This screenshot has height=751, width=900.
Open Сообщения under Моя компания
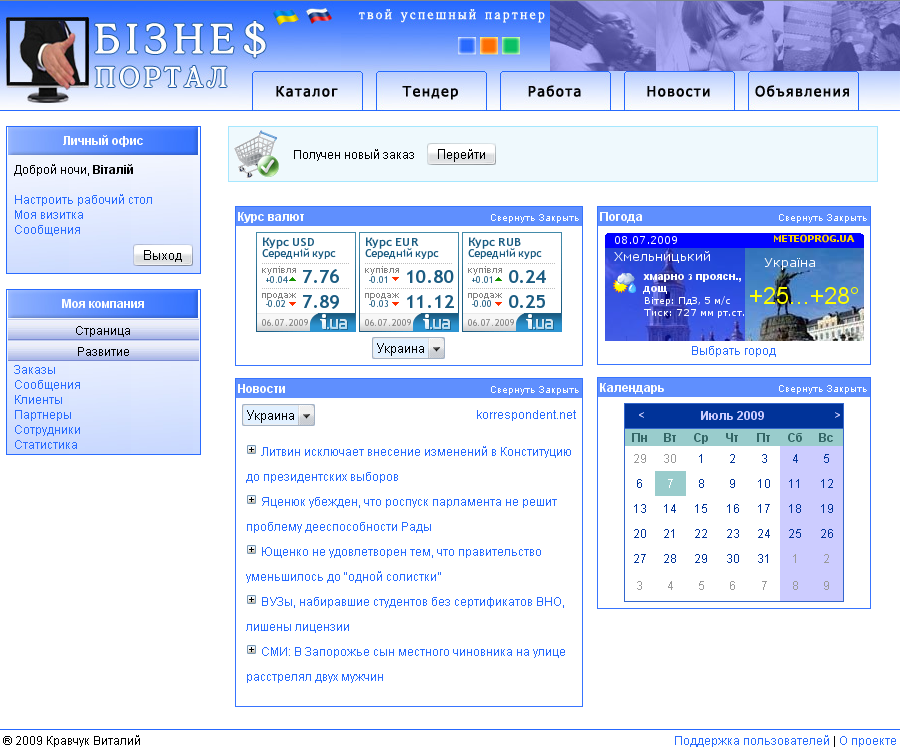[47, 385]
